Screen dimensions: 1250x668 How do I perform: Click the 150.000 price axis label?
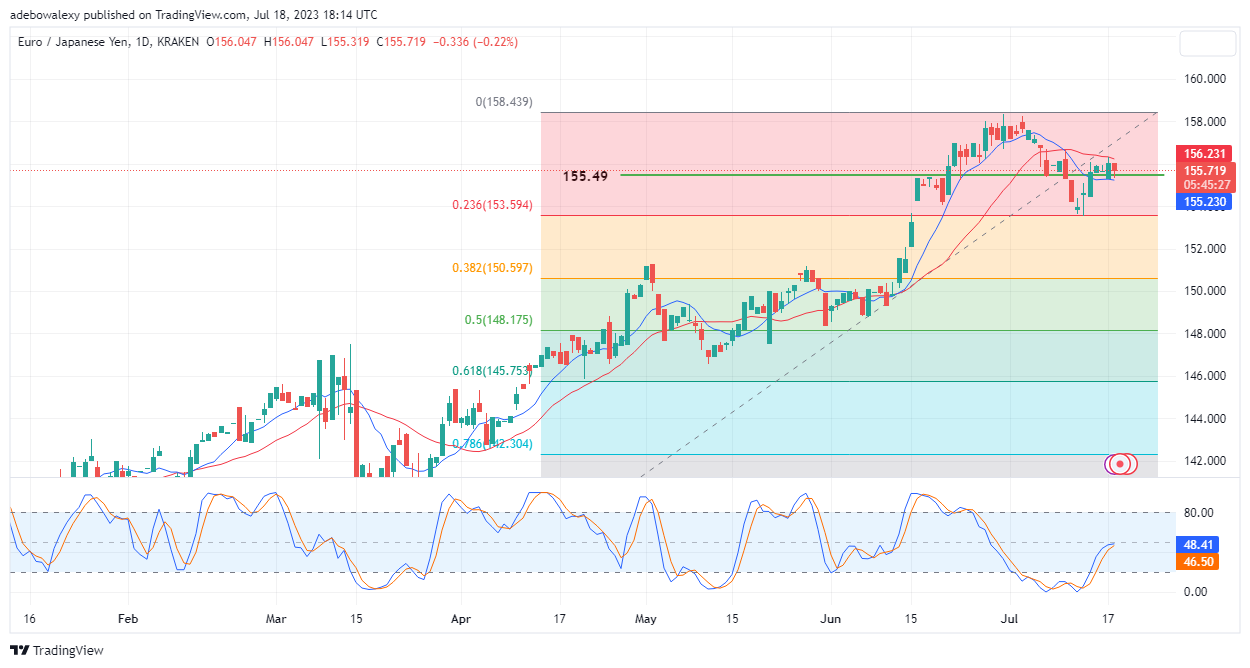(x=1206, y=291)
